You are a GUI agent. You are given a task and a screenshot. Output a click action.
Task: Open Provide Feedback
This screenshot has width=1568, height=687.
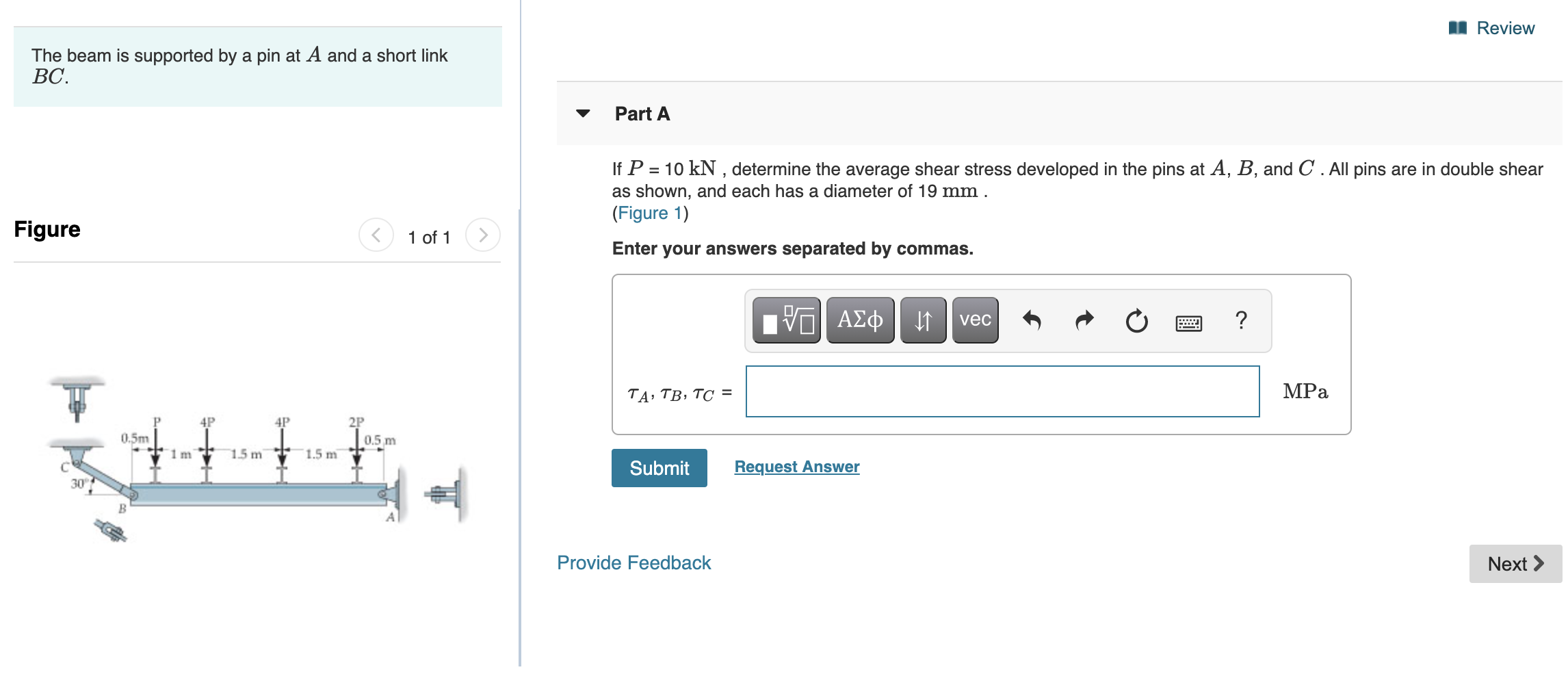point(633,562)
